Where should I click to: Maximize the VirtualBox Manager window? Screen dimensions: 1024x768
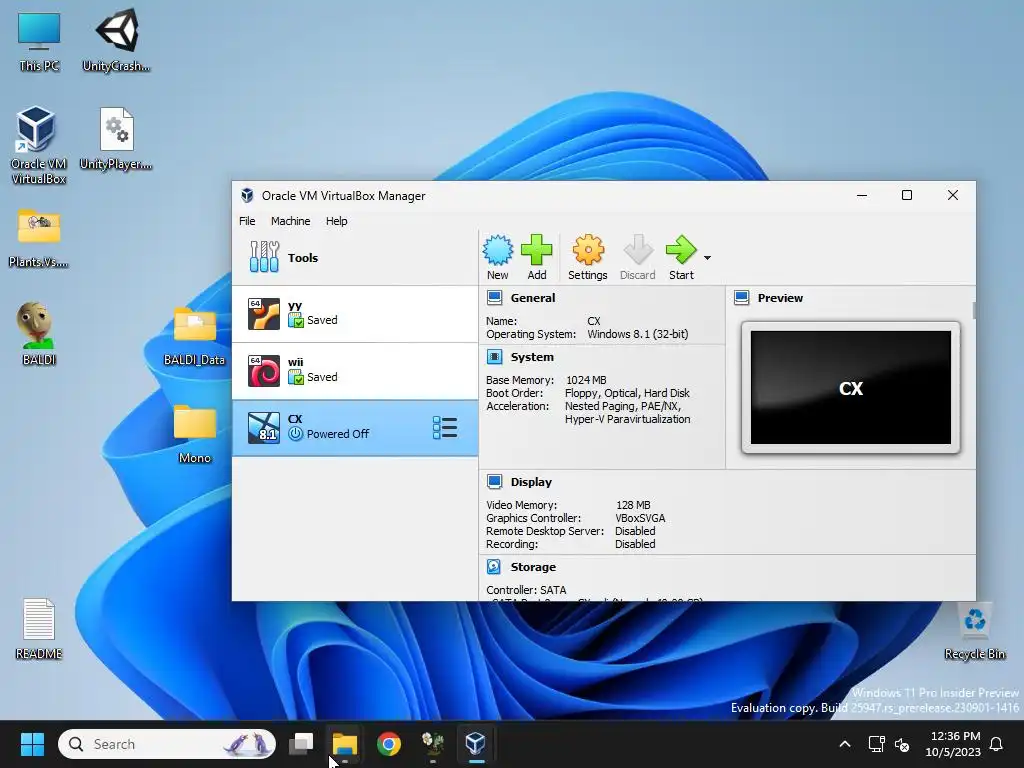(x=906, y=195)
